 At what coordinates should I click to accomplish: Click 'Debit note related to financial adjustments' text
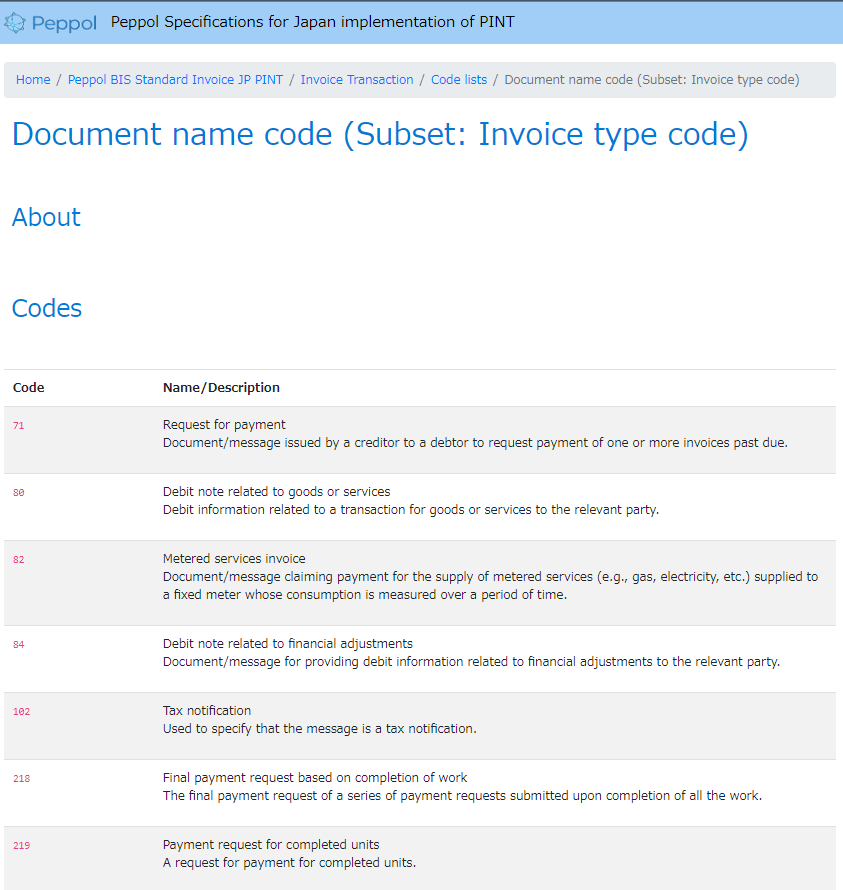288,644
